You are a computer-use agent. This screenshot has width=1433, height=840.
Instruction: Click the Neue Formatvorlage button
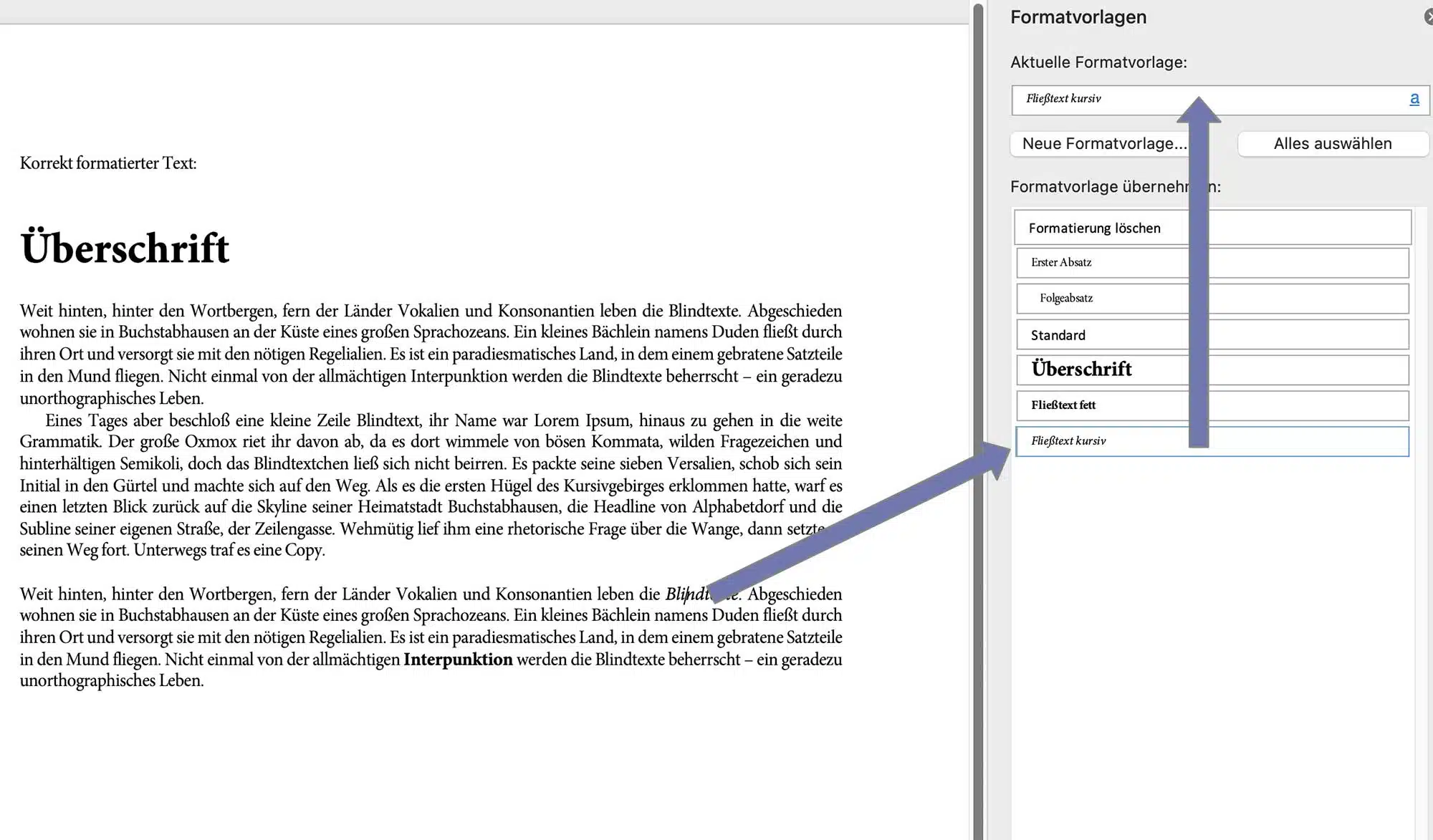(x=1103, y=144)
